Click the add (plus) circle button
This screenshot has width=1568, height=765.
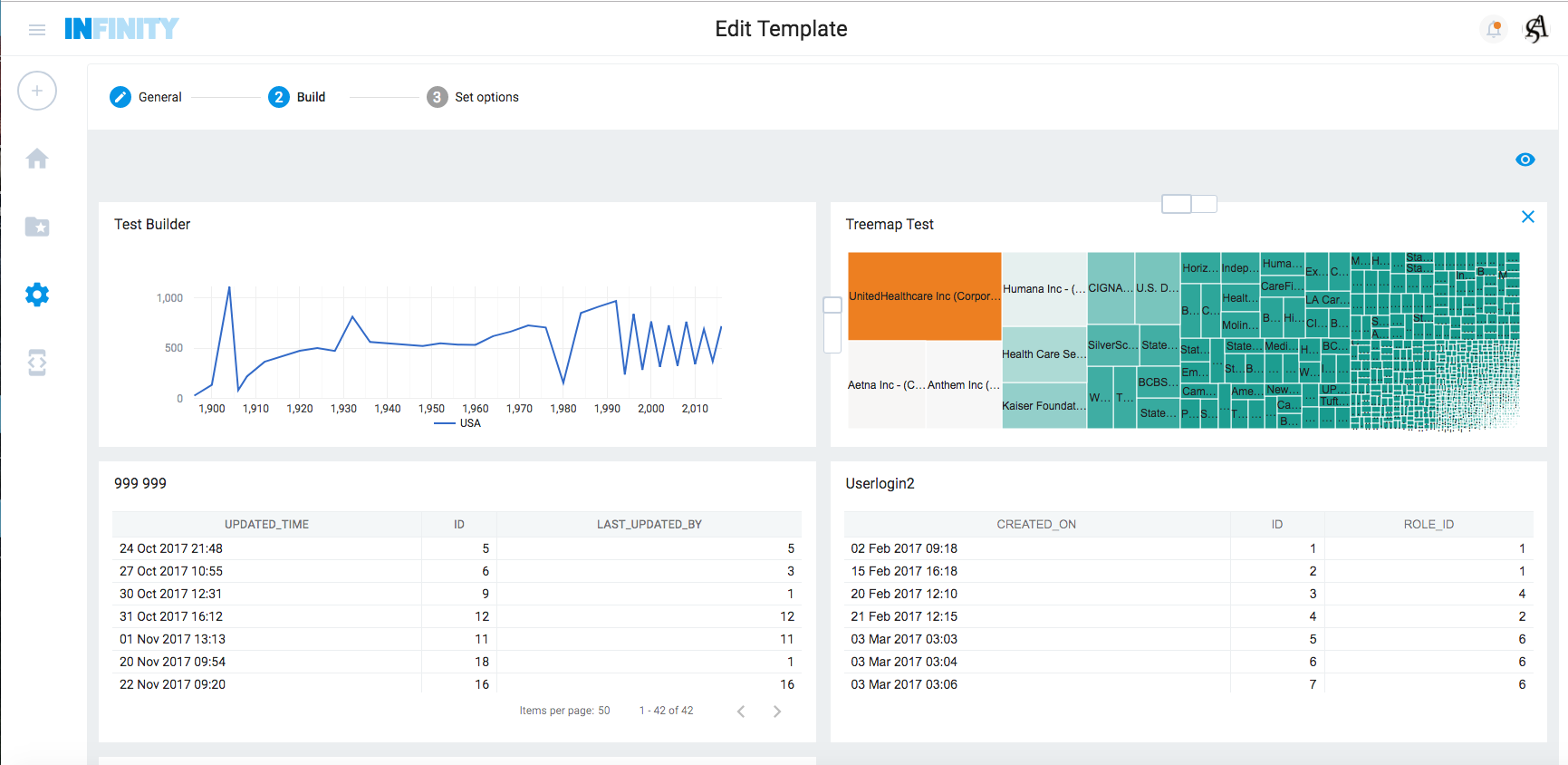pos(37,91)
